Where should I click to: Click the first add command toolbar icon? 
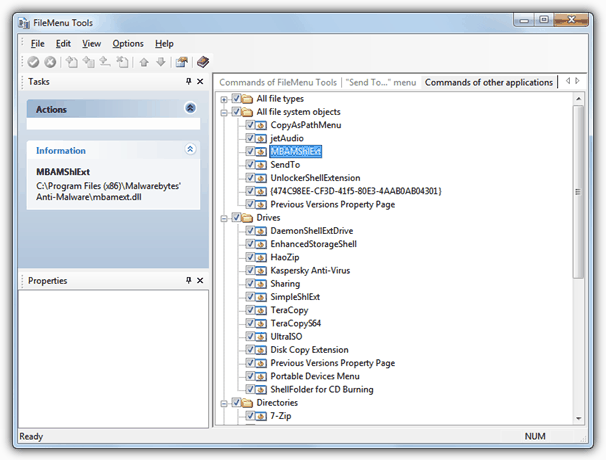point(72,62)
